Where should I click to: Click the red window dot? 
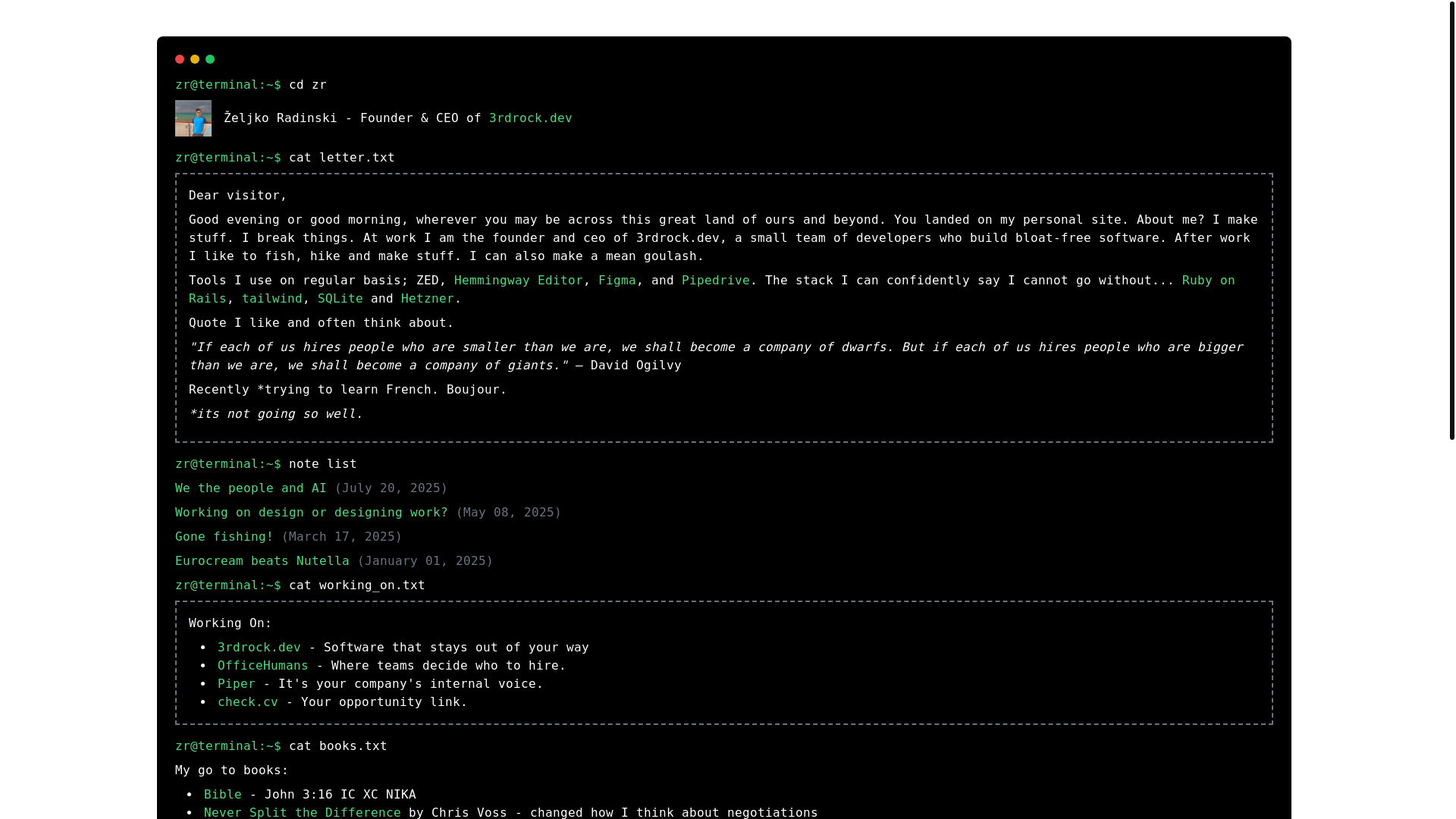tap(180, 59)
